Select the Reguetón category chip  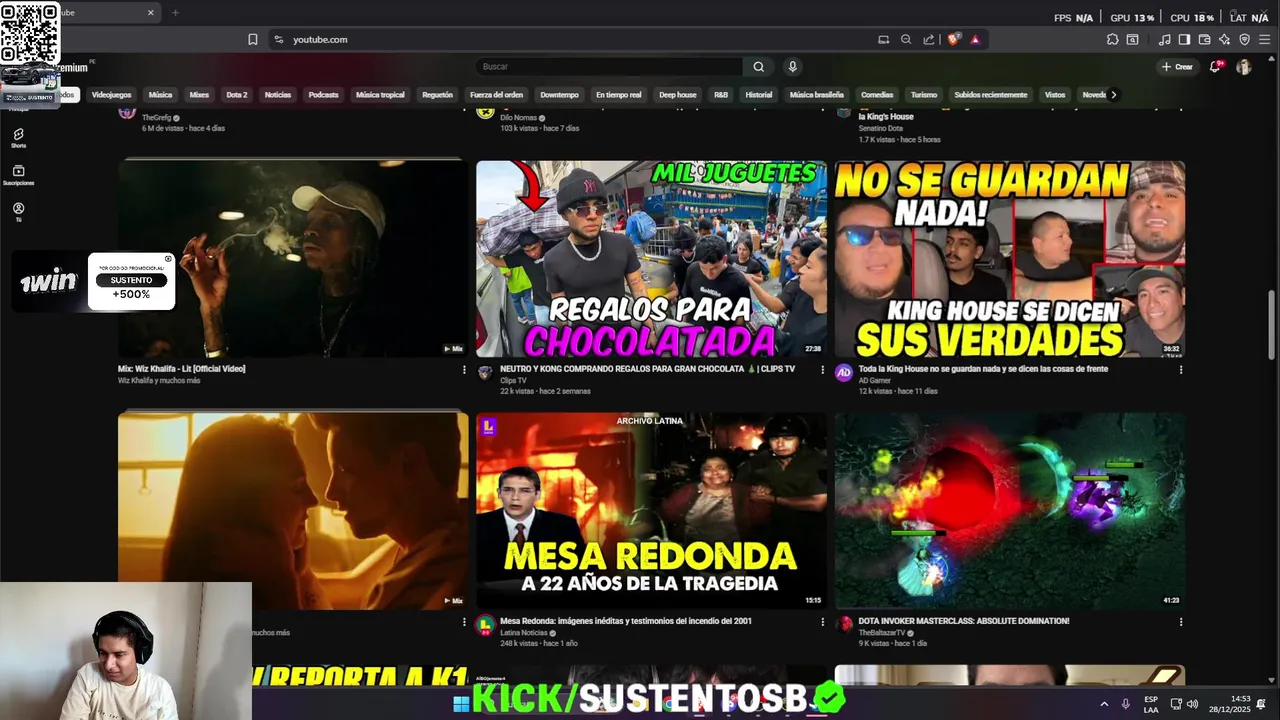point(437,95)
